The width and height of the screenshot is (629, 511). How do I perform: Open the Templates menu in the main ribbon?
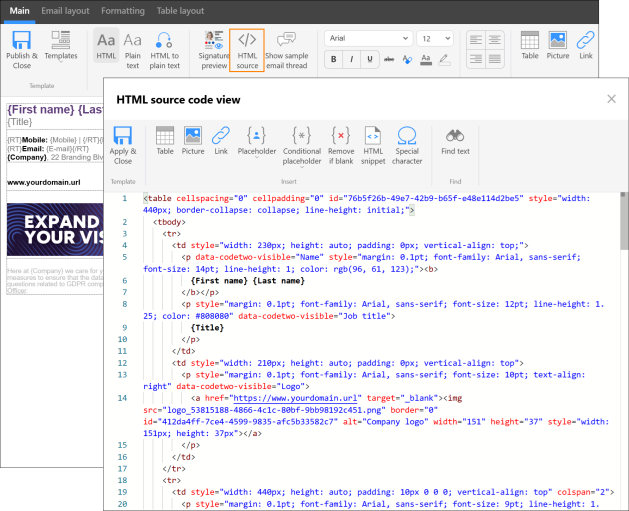pyautogui.click(x=61, y=47)
